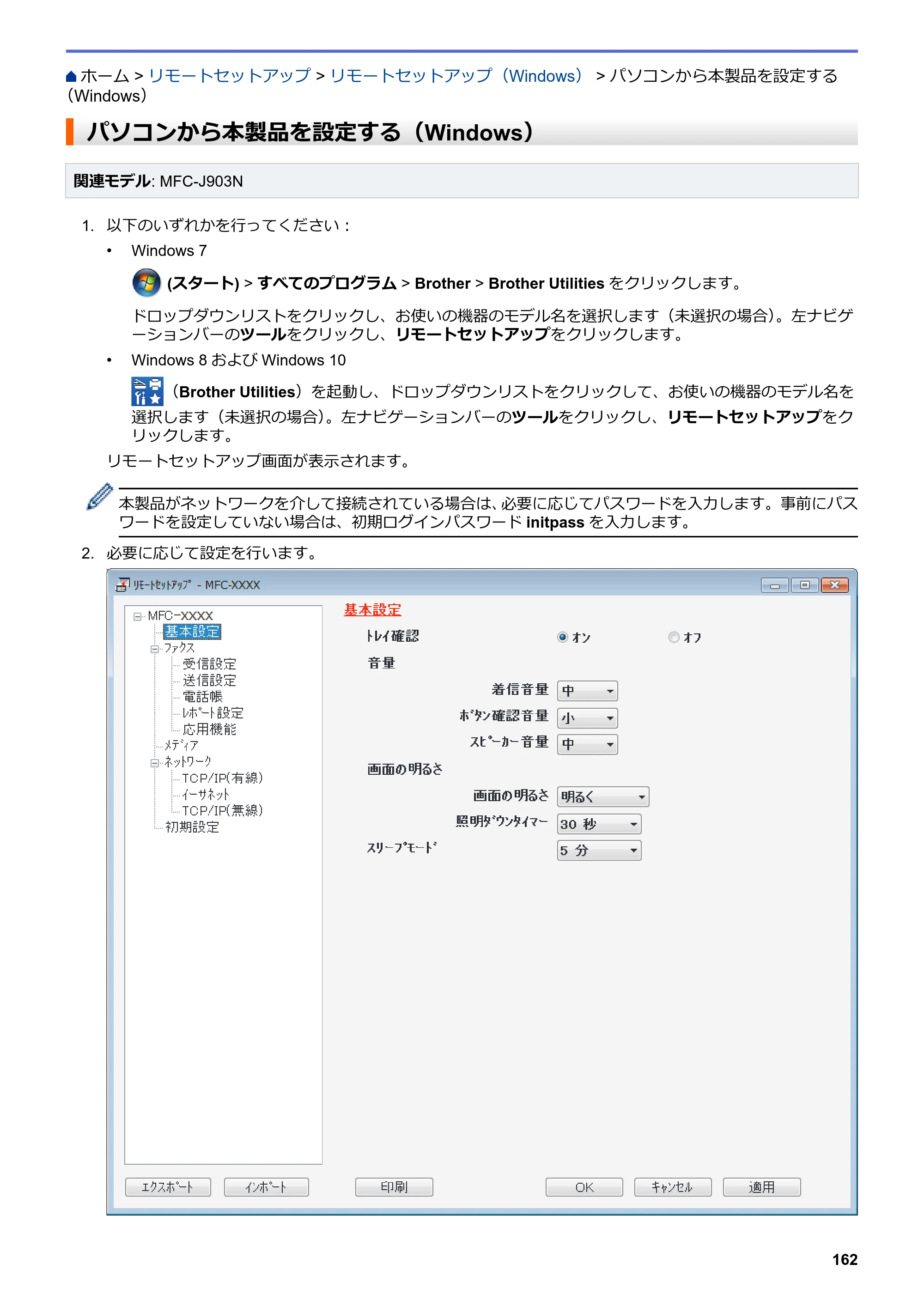
Task: Minimize the remote setup window
Action: pos(775,585)
